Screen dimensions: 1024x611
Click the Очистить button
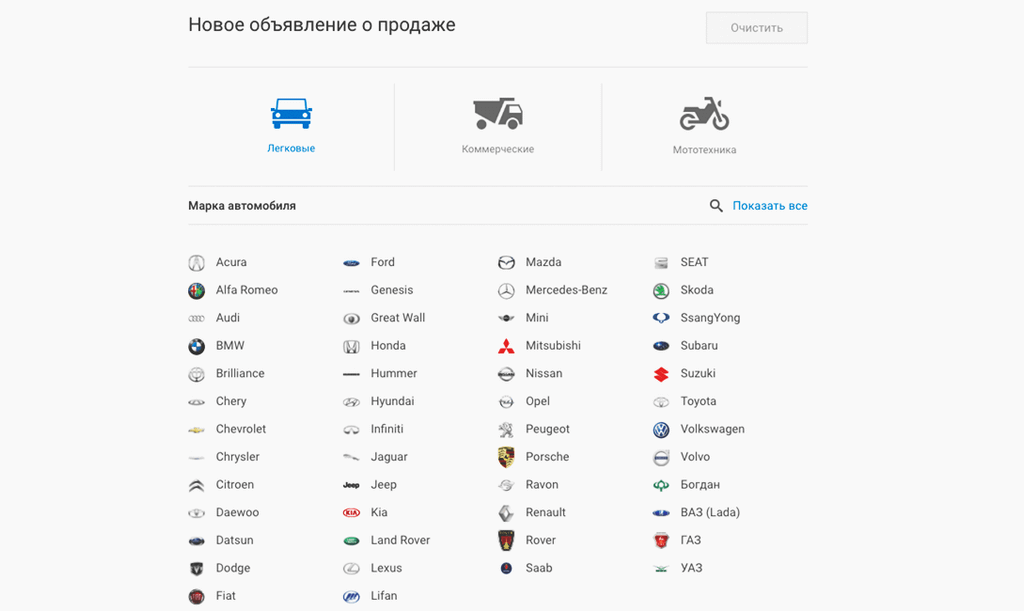pos(756,28)
